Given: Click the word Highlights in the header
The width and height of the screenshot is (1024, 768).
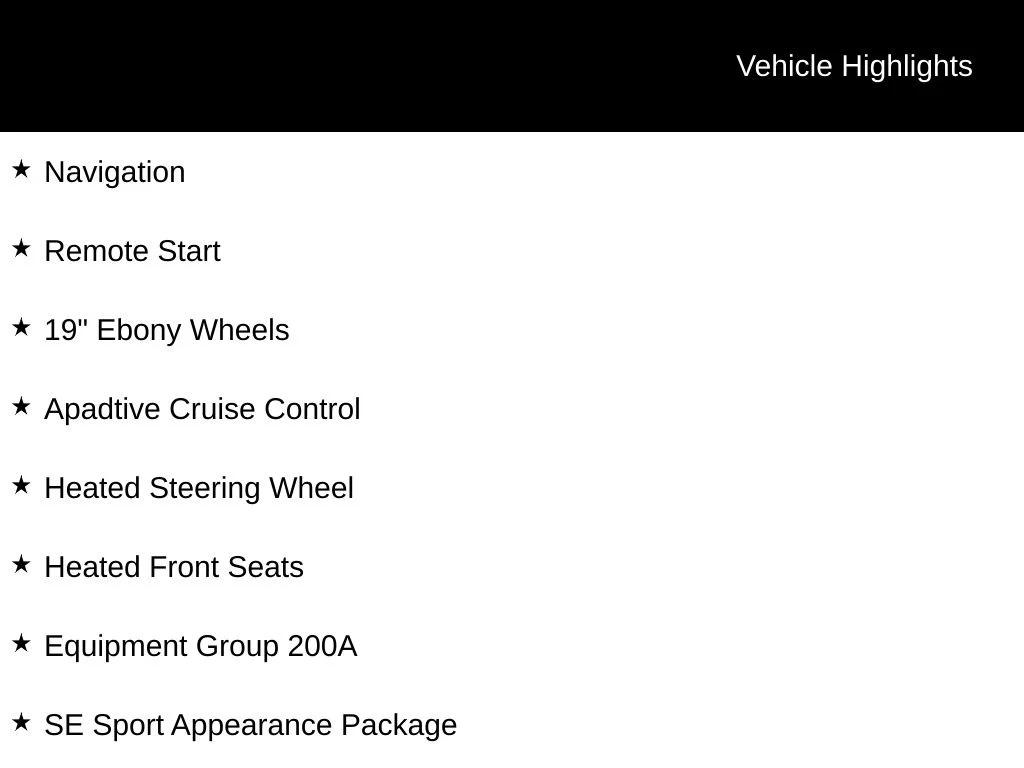Looking at the screenshot, I should pyautogui.click(x=907, y=67).
